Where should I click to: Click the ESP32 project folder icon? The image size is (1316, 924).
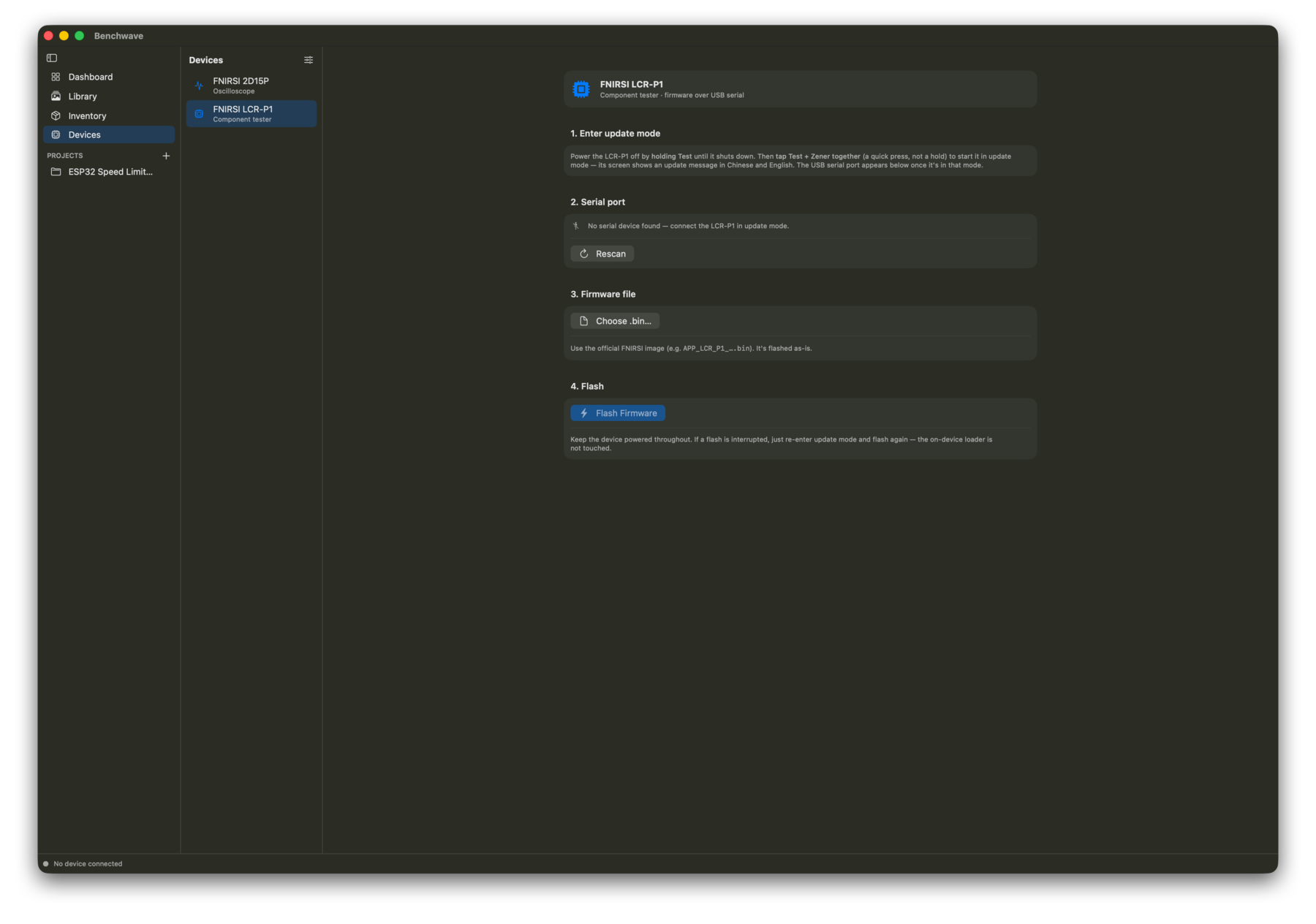tap(56, 172)
